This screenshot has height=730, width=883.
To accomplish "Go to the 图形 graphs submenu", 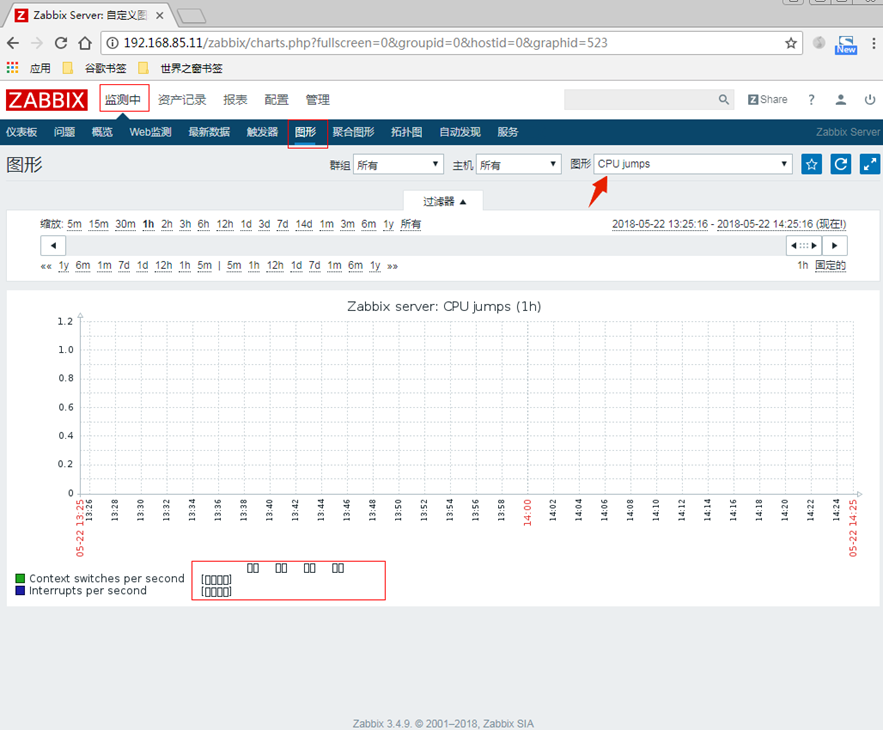I will coord(306,132).
